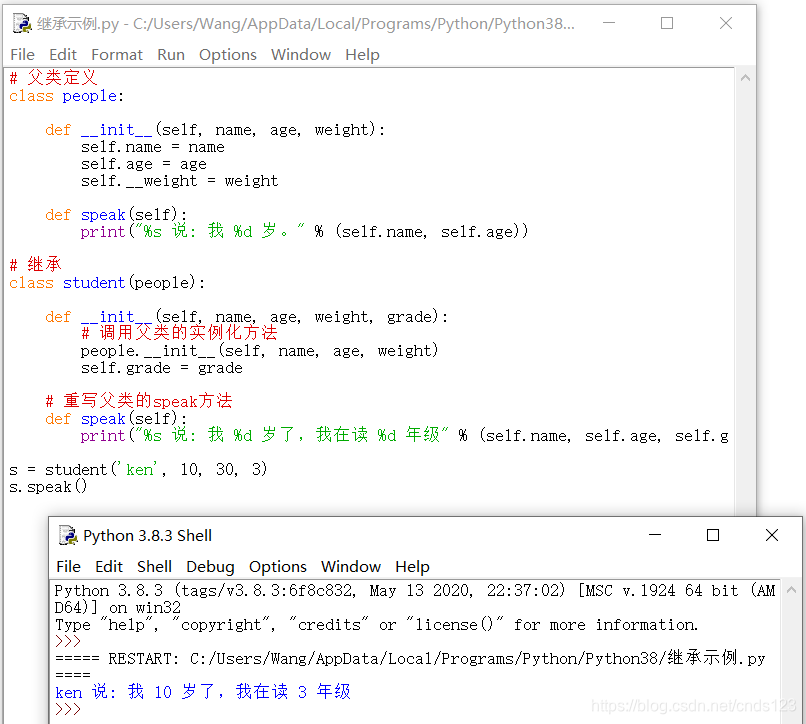This screenshot has width=806, height=724.
Task: Click the '# 调用父类的实例化方法' comment
Action: click(179, 333)
